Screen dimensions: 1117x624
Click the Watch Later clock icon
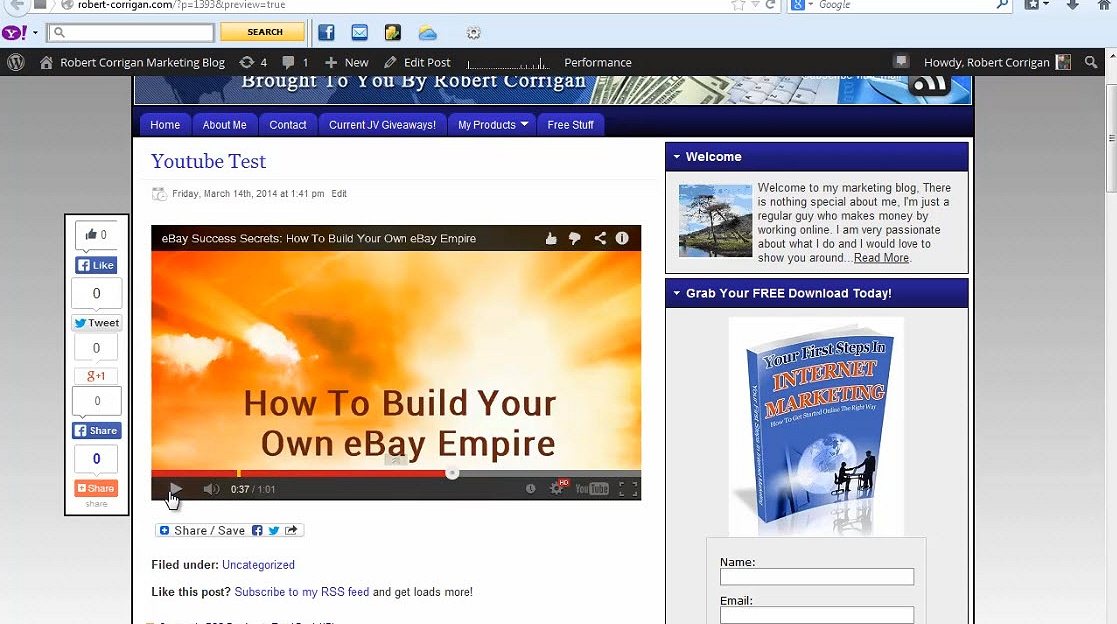coord(530,489)
